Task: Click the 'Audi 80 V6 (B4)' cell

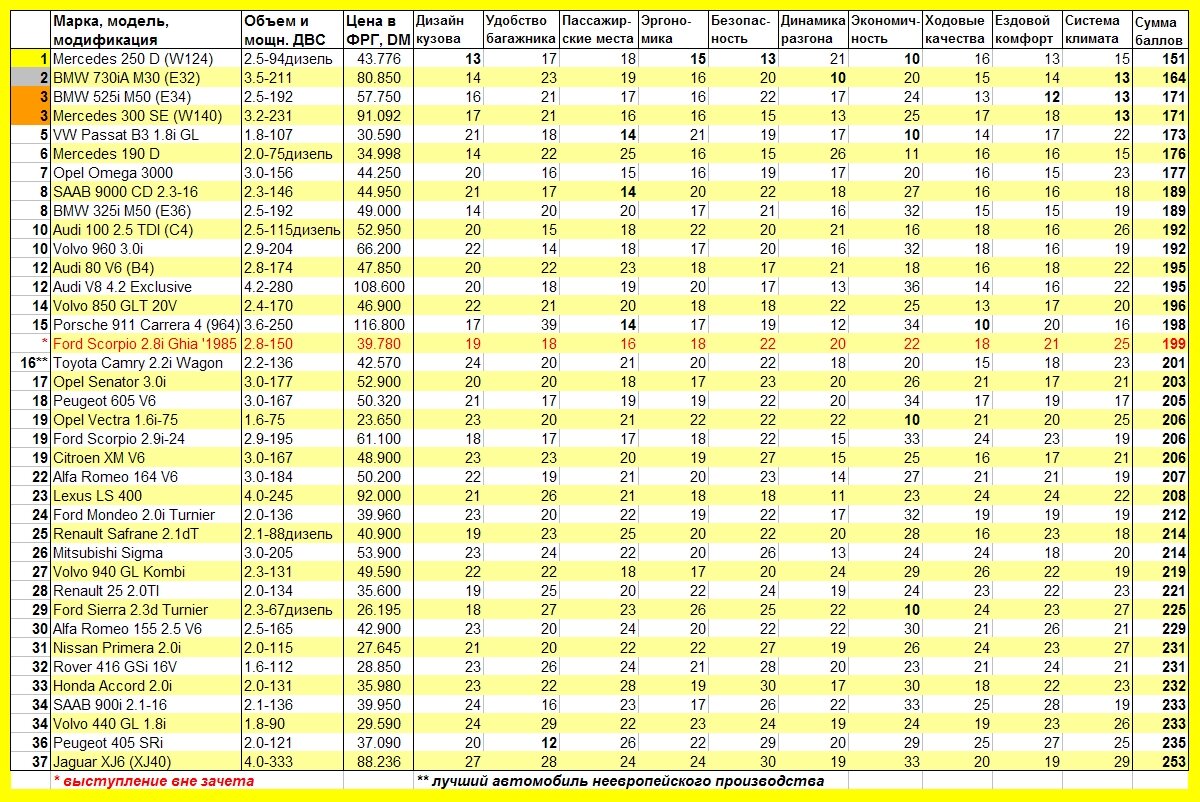Action: point(145,268)
